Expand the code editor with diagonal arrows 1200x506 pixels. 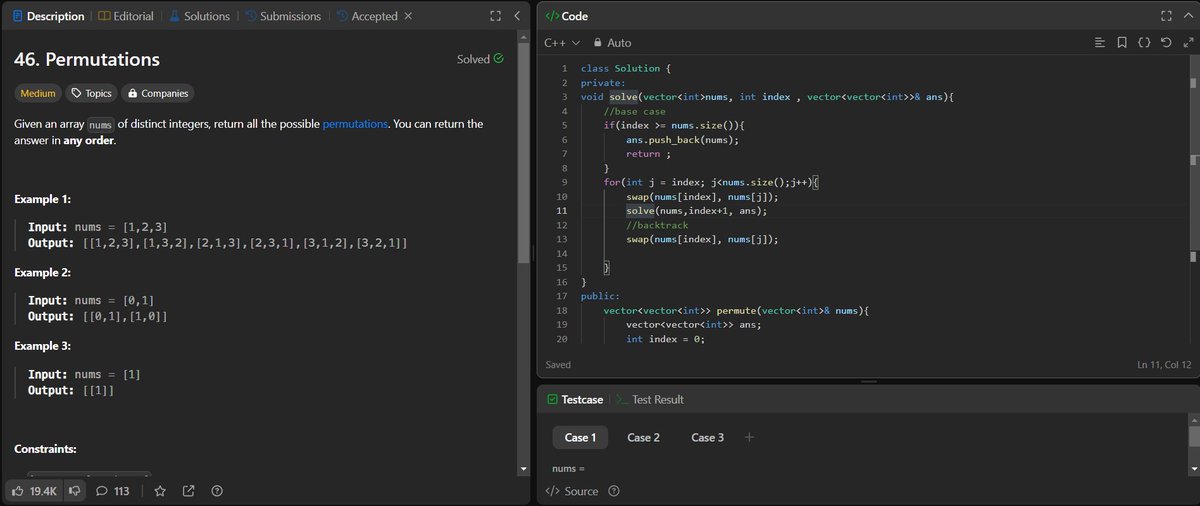[1187, 43]
